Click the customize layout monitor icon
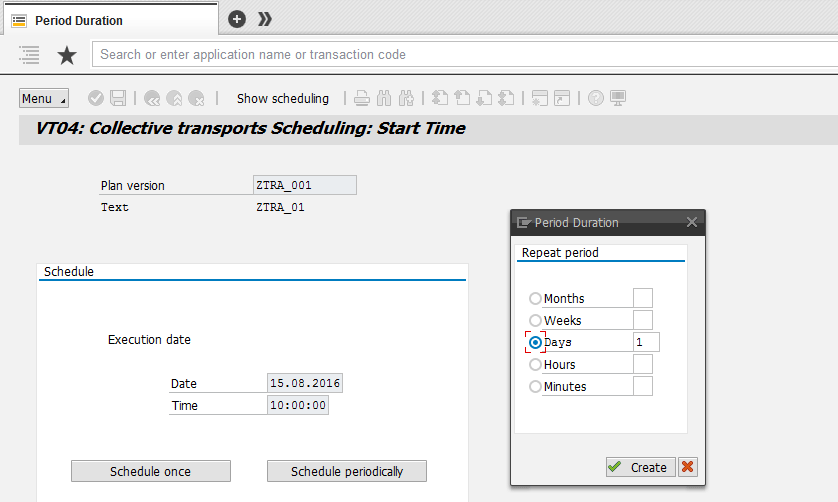This screenshot has width=838, height=502. (619, 98)
